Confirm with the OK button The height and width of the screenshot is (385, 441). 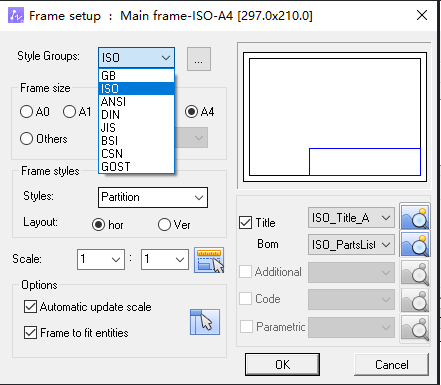coord(282,365)
